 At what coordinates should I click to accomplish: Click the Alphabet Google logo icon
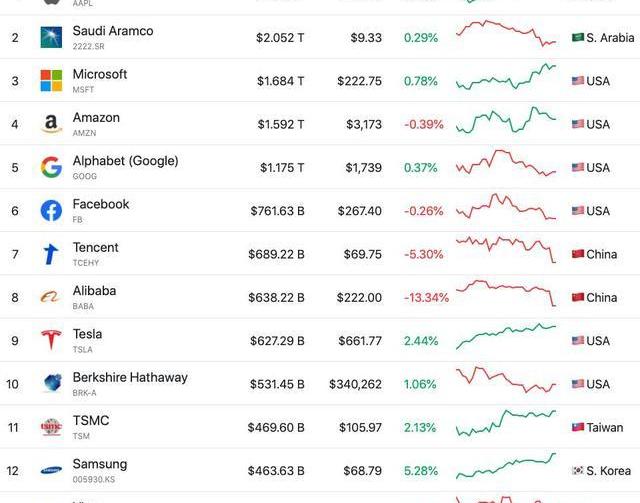click(51, 167)
